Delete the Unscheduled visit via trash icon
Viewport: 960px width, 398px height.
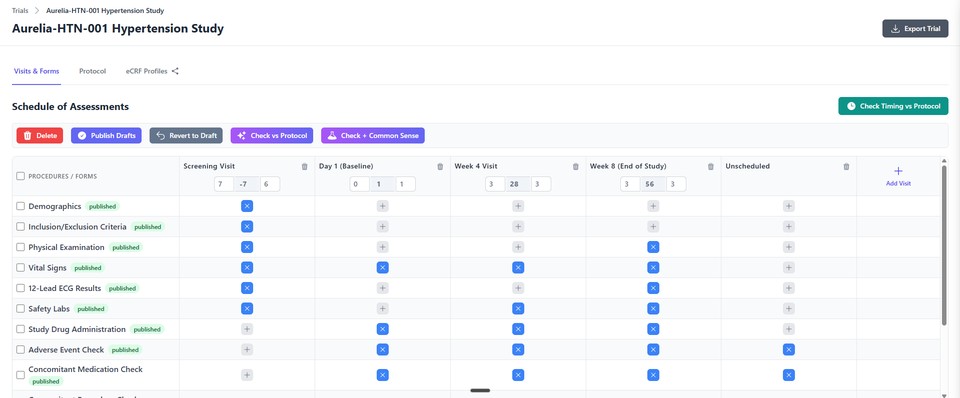pos(846,167)
